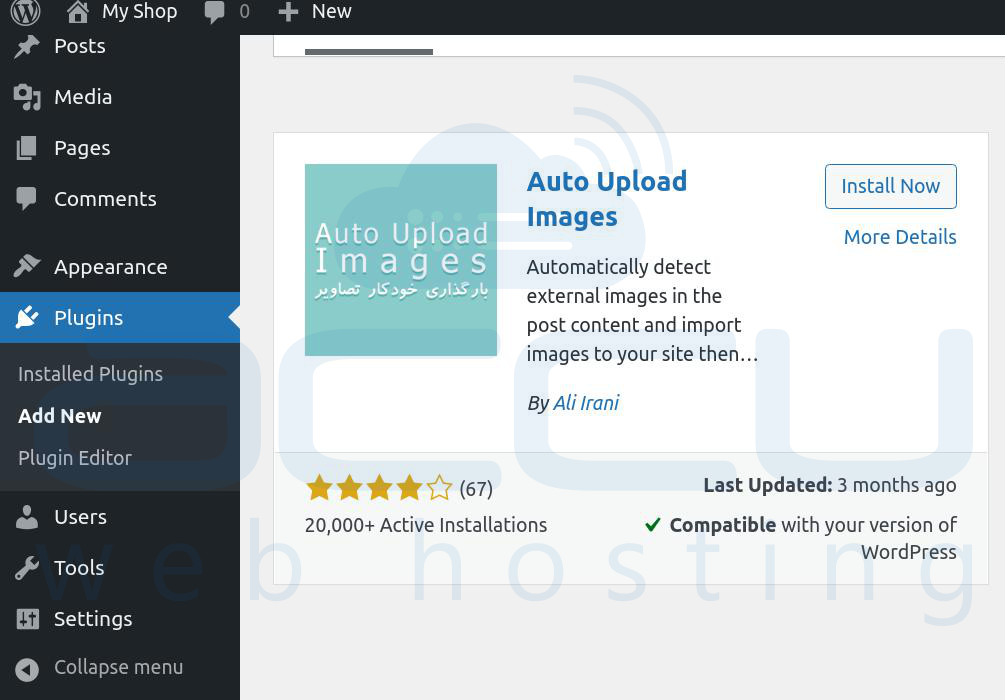Click the Appearance paintbrush icon
1005x700 pixels.
click(27, 266)
